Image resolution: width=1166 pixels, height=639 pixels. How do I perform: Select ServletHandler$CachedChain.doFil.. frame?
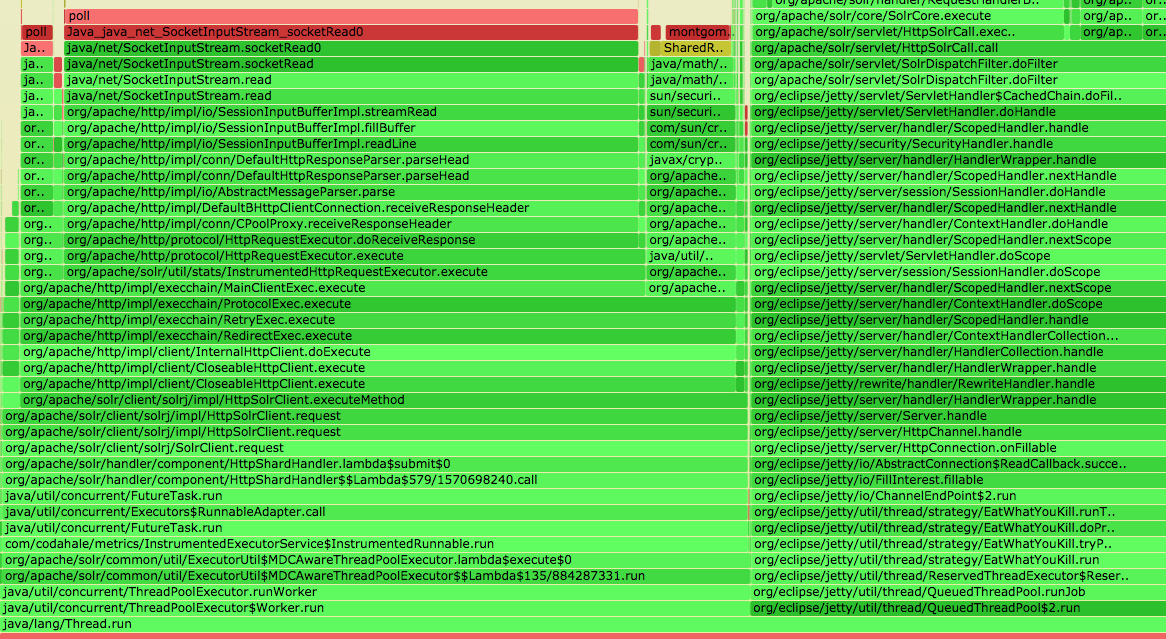click(958, 96)
